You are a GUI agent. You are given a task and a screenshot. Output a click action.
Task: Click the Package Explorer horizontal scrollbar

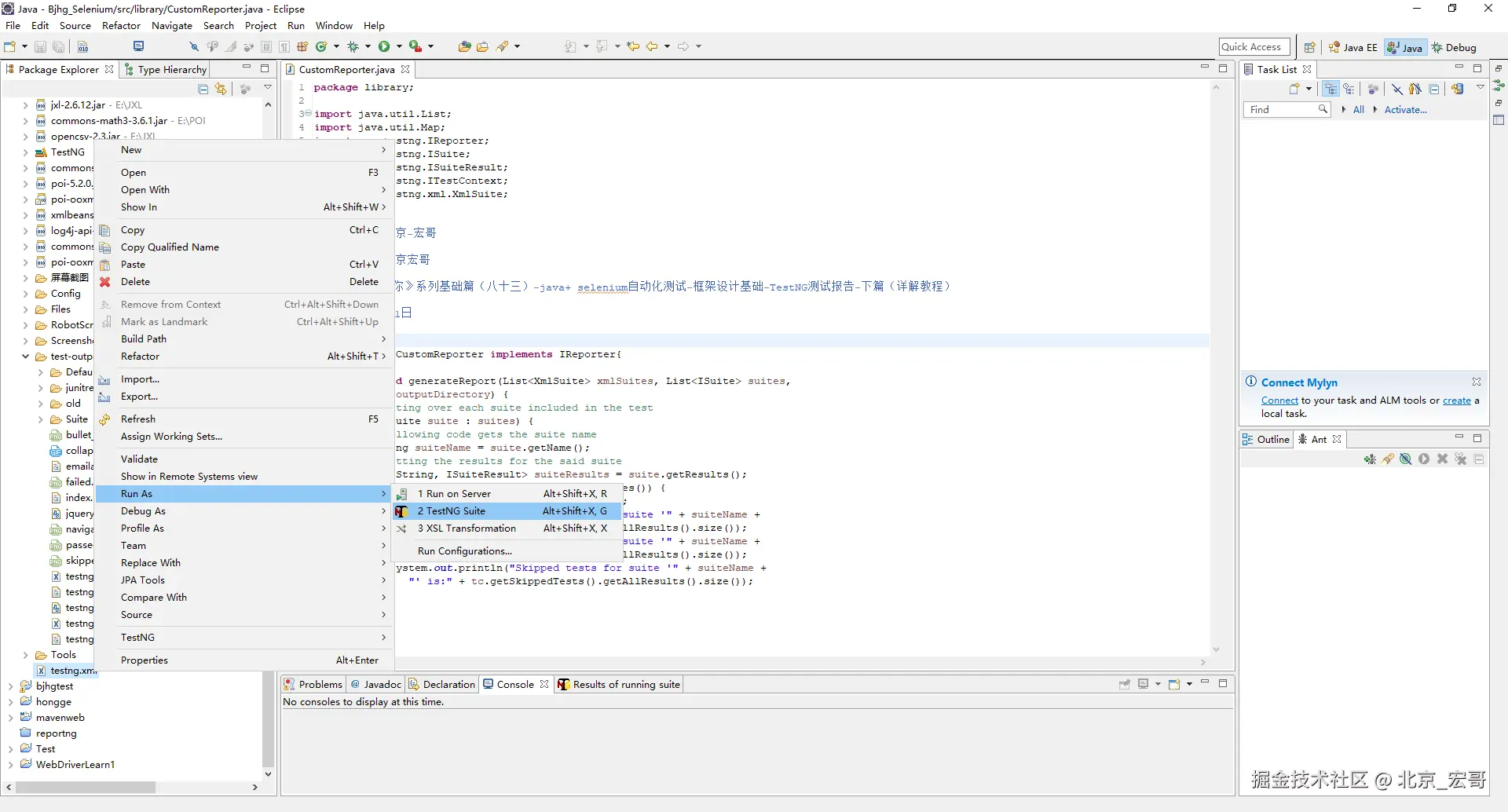(86, 787)
